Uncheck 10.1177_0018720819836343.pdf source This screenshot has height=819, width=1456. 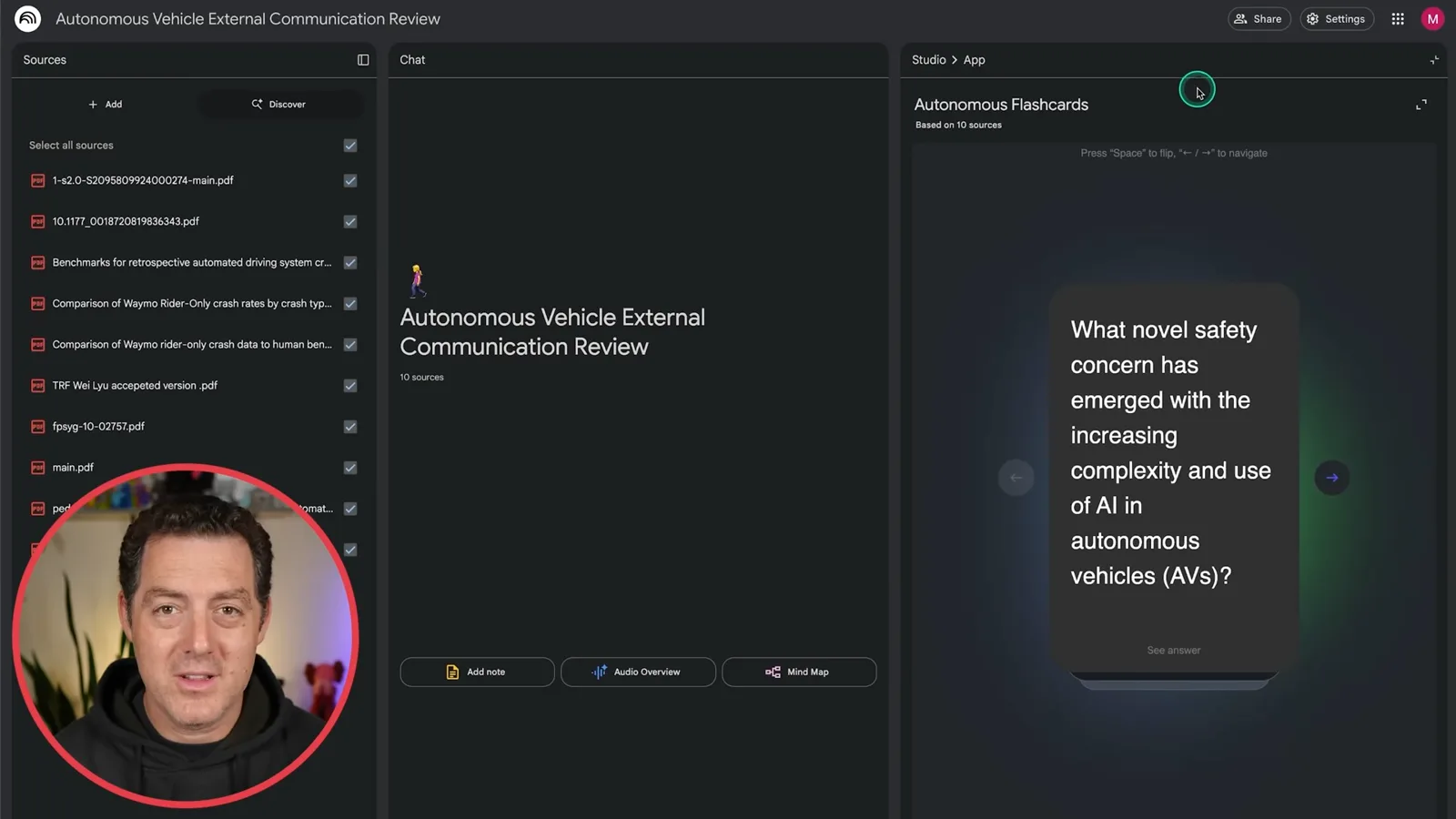tap(350, 222)
